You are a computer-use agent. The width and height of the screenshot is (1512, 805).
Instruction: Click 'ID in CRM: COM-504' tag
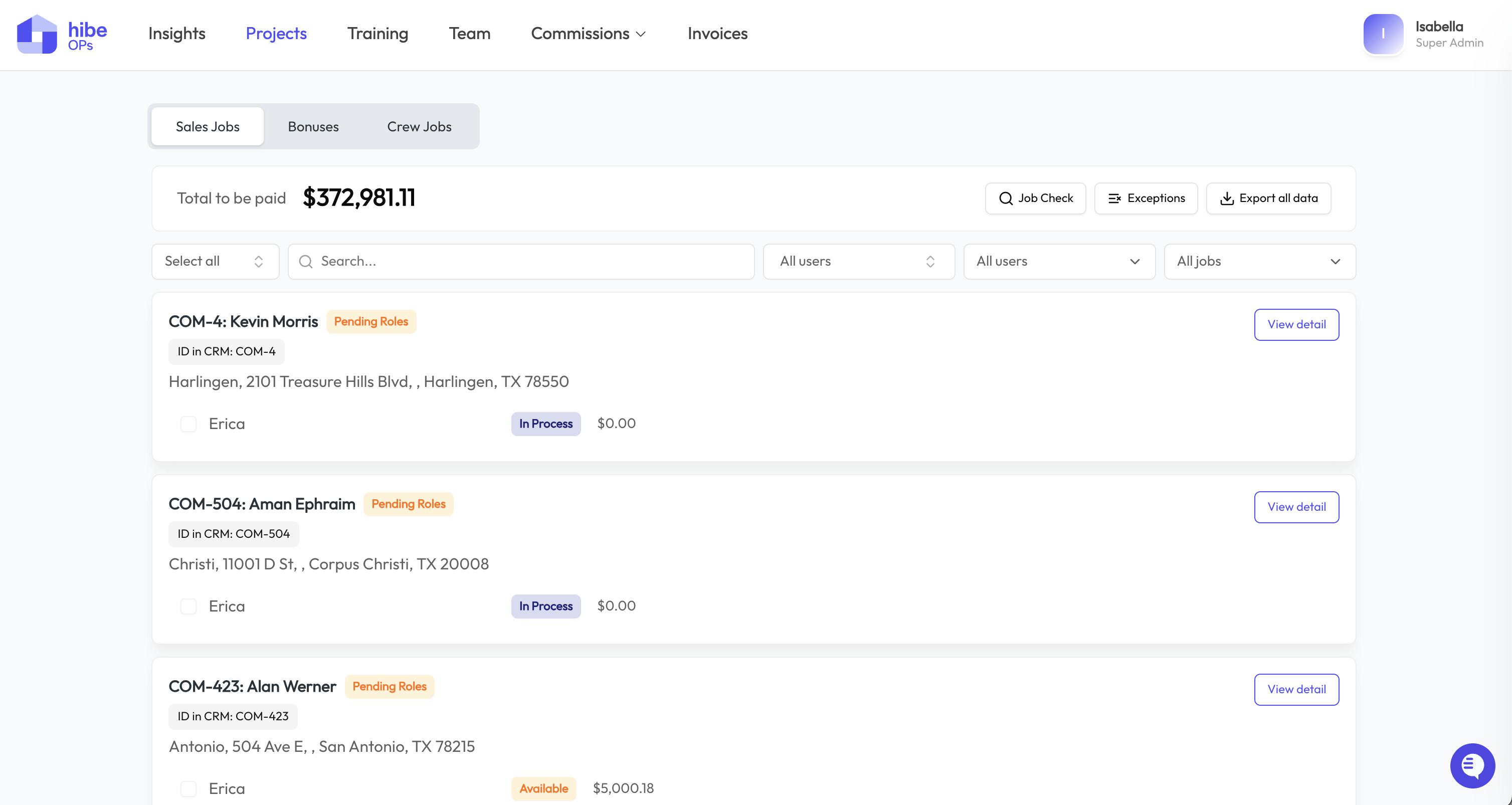pyautogui.click(x=234, y=534)
